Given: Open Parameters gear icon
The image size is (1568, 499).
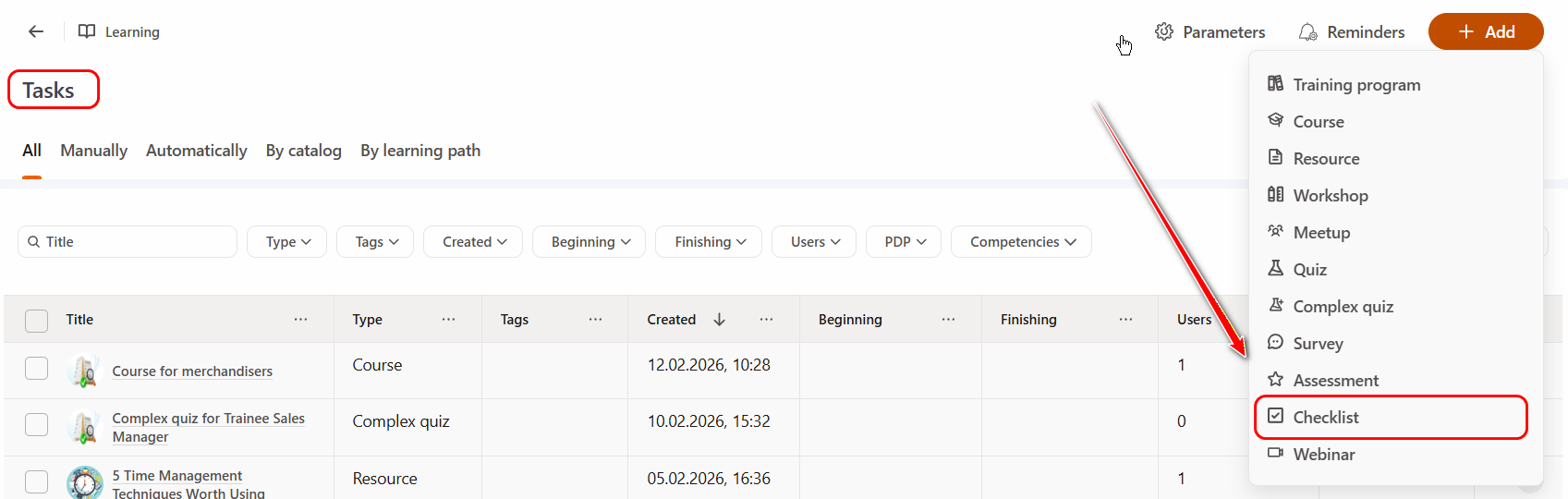Looking at the screenshot, I should [x=1164, y=31].
